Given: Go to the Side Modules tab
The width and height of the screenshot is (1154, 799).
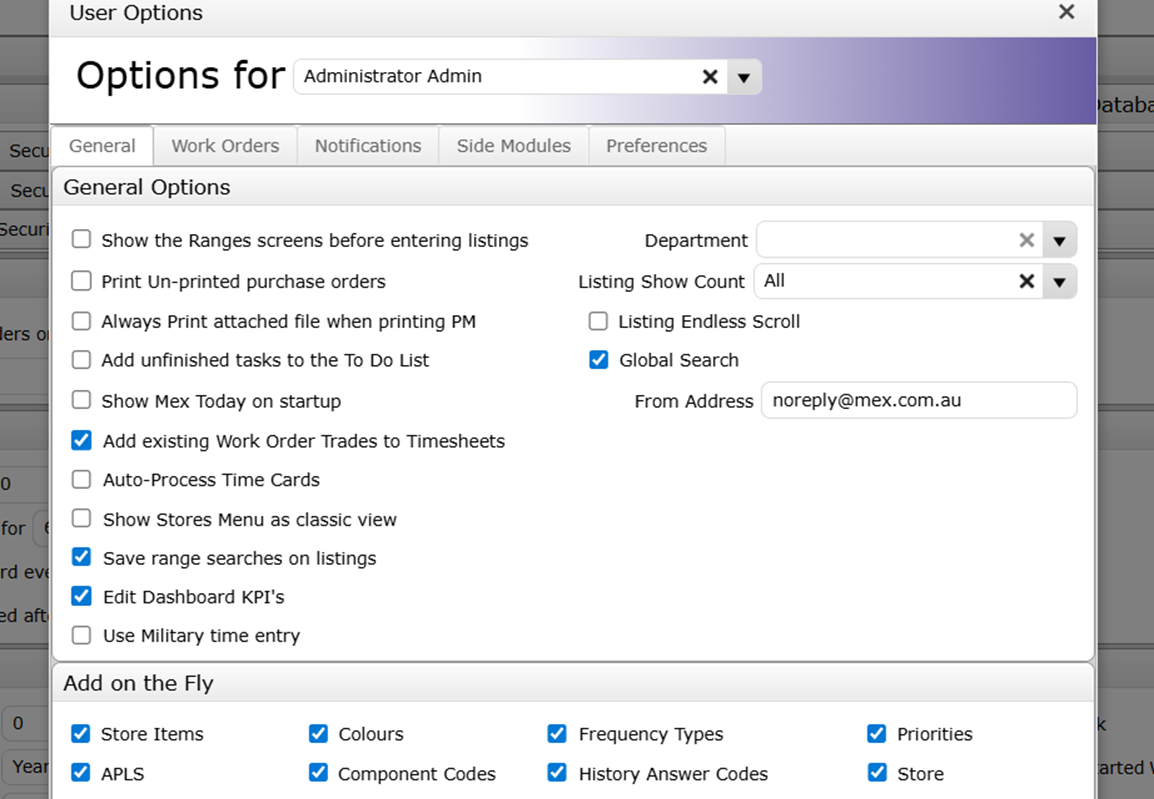Looking at the screenshot, I should pos(514,146).
